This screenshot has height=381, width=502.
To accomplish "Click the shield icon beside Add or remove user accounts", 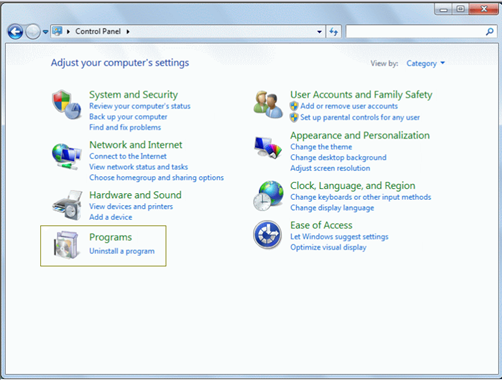I will coord(294,106).
